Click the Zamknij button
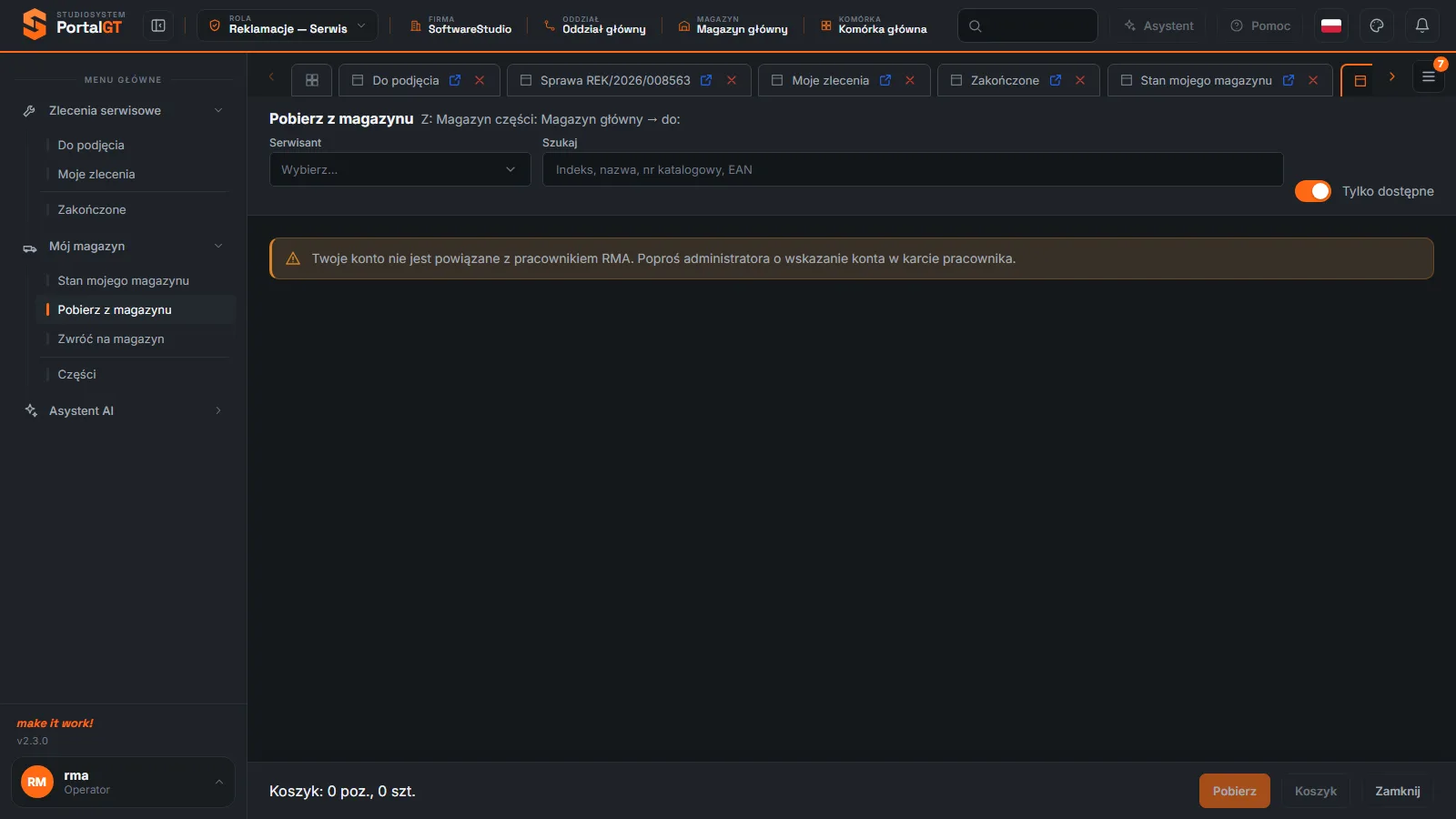This screenshot has width=1456, height=819. (x=1398, y=791)
